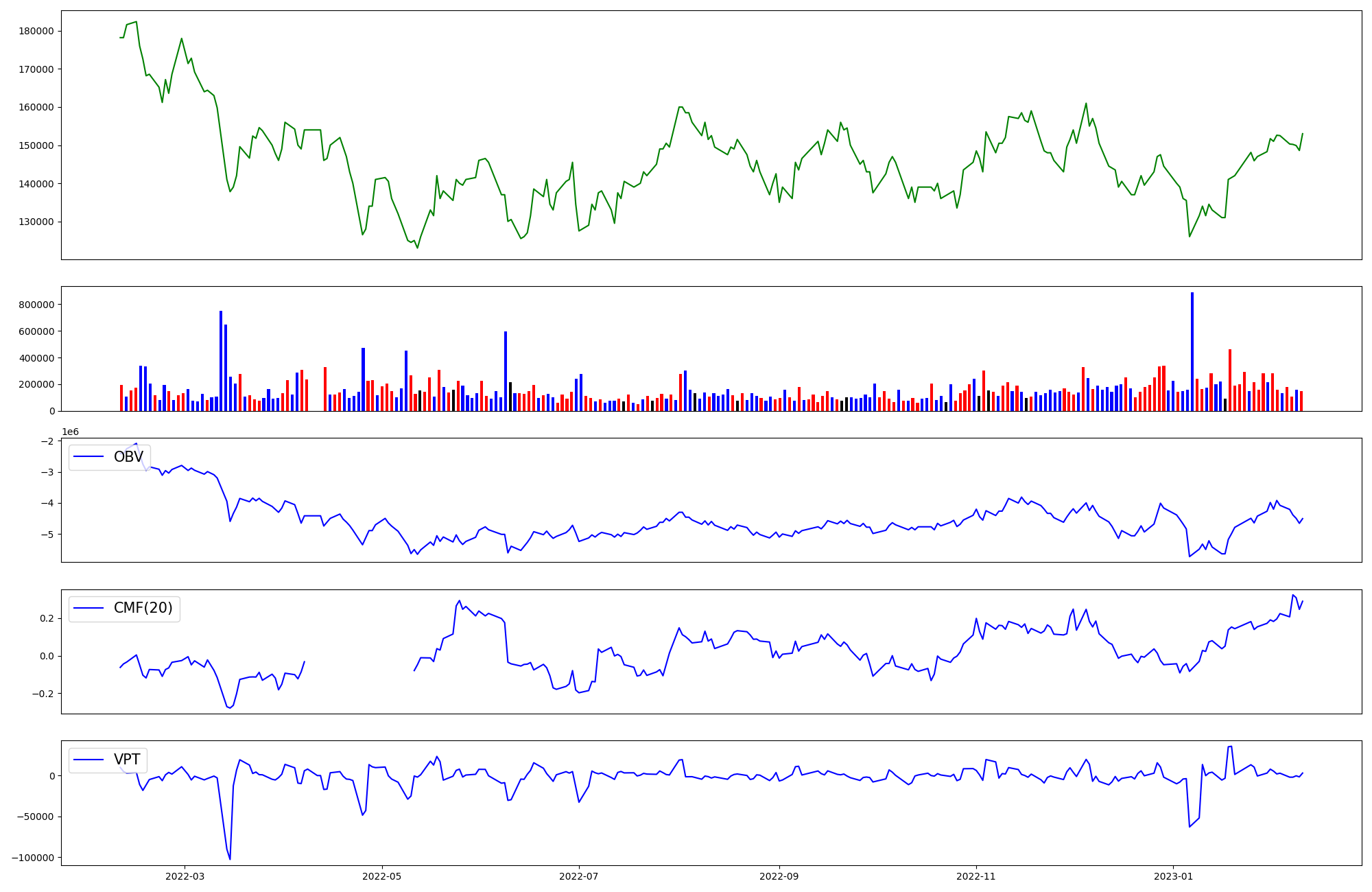Click the 0.2 tick label on CMF axis

(x=47, y=618)
